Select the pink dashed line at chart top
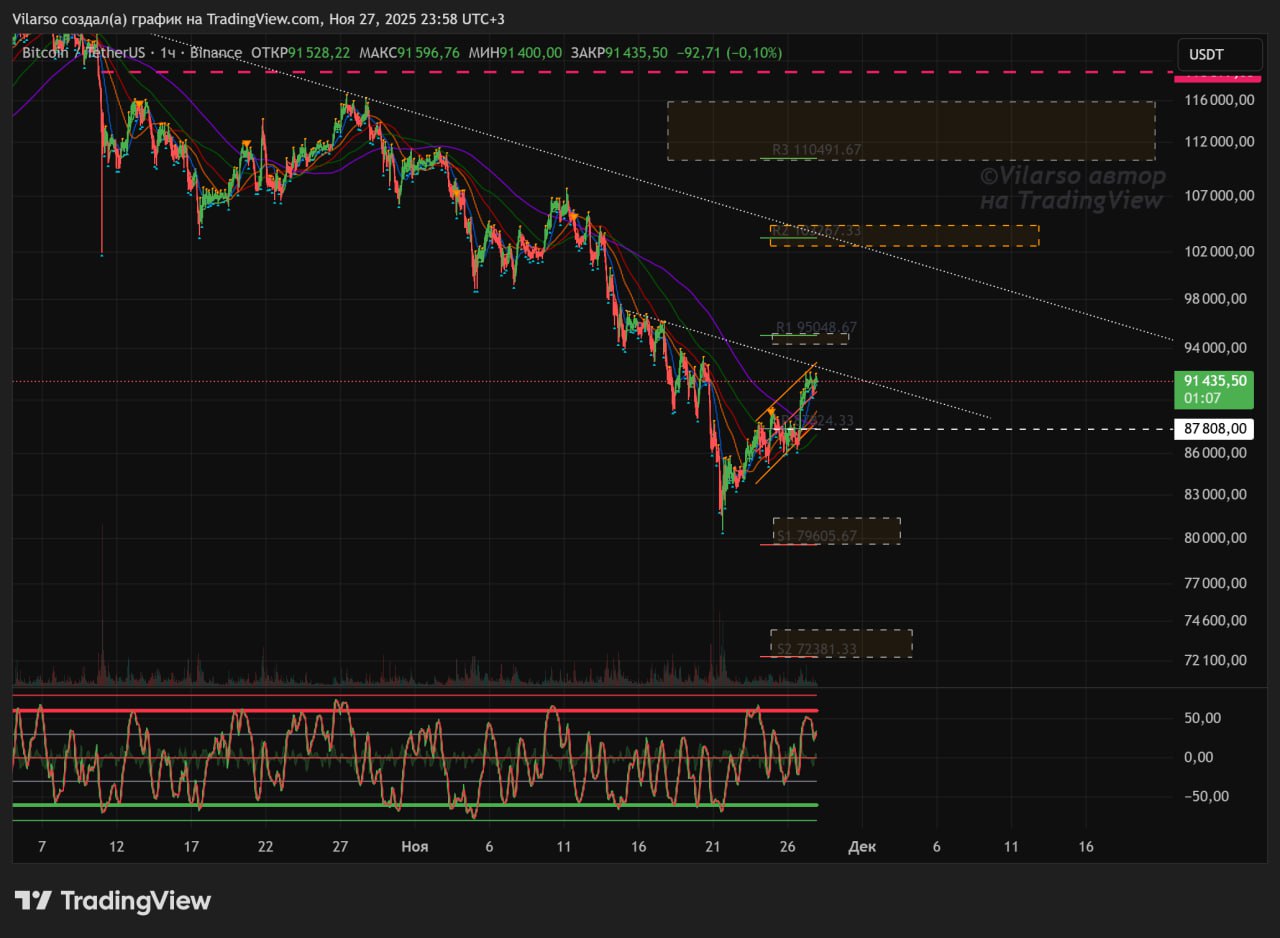 tap(600, 72)
